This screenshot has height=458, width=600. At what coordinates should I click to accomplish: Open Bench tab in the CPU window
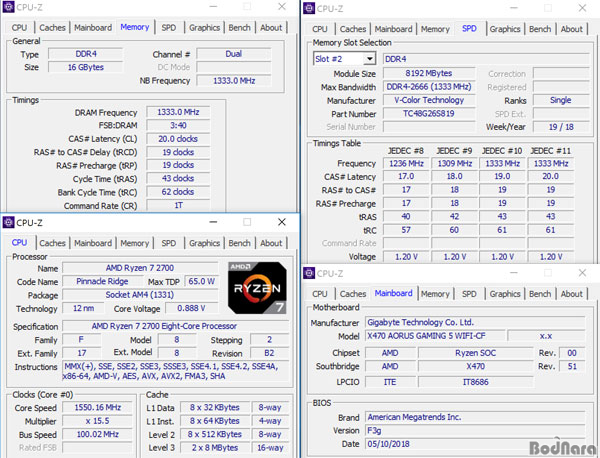[240, 243]
